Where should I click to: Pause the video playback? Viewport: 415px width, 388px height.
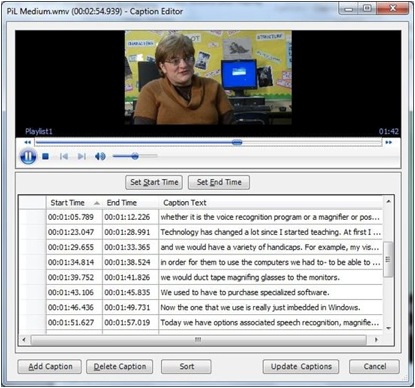[28, 156]
